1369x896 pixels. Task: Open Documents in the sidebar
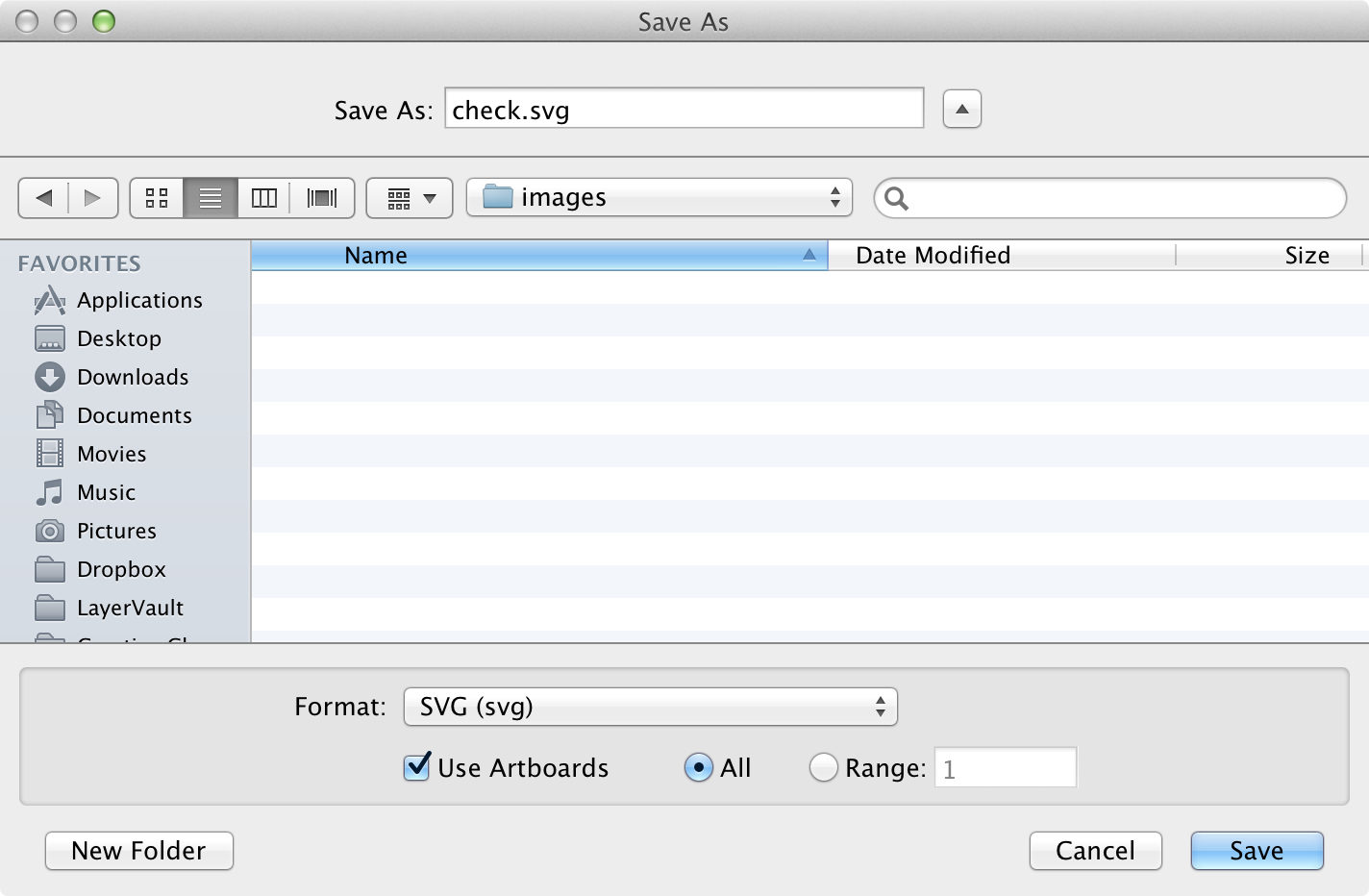[x=113, y=415]
